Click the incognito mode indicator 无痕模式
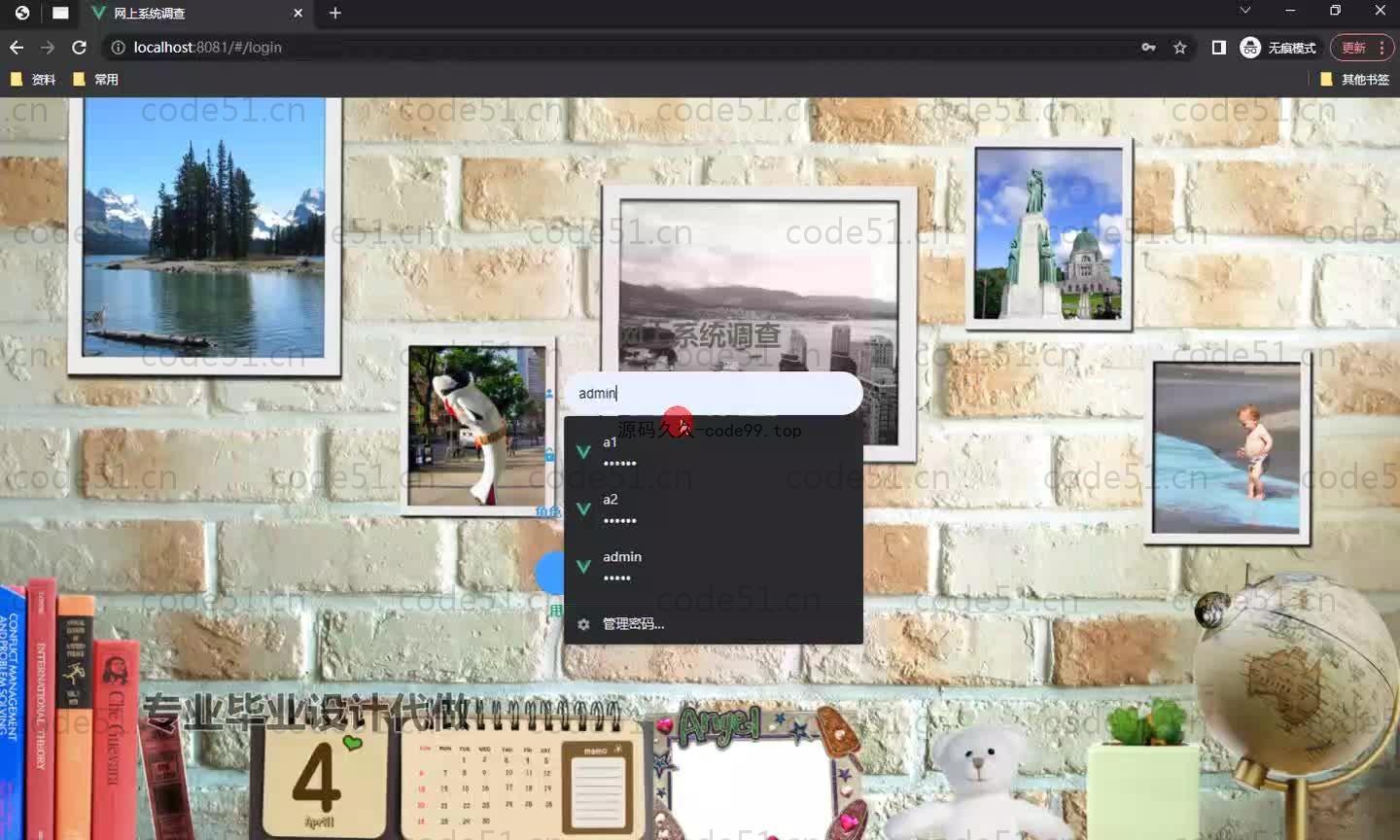The width and height of the screenshot is (1400, 840). tap(1278, 48)
